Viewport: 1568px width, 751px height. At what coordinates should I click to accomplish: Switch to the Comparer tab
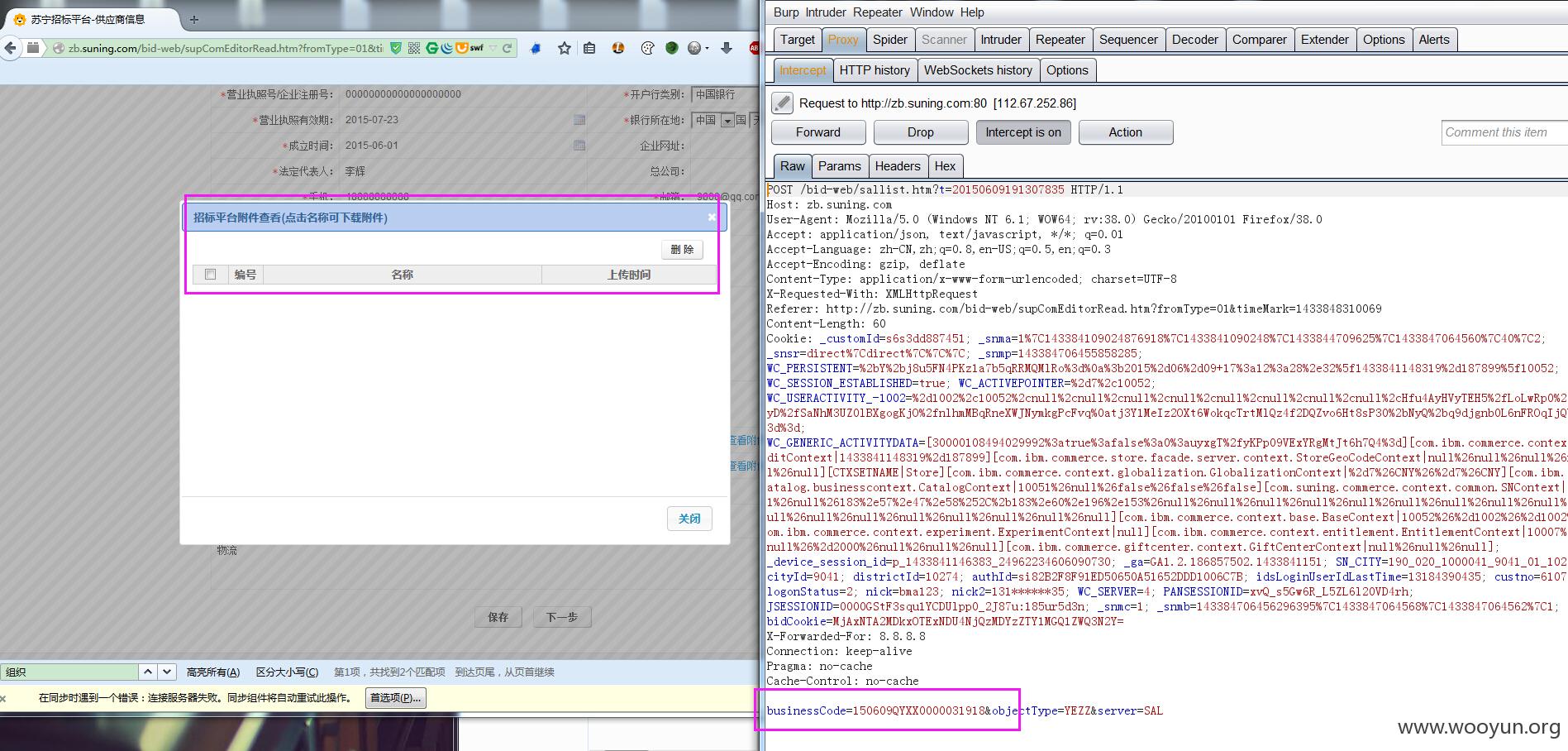(x=1260, y=40)
